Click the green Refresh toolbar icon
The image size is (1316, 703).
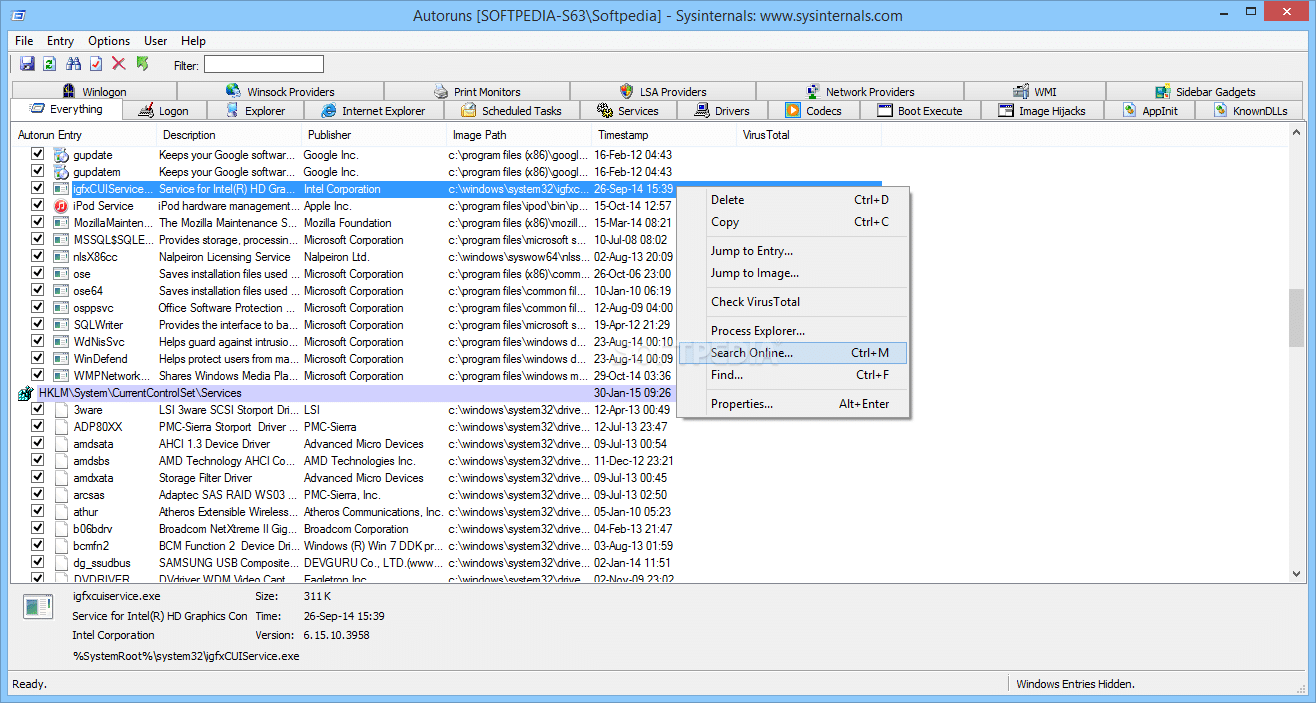[x=49, y=64]
